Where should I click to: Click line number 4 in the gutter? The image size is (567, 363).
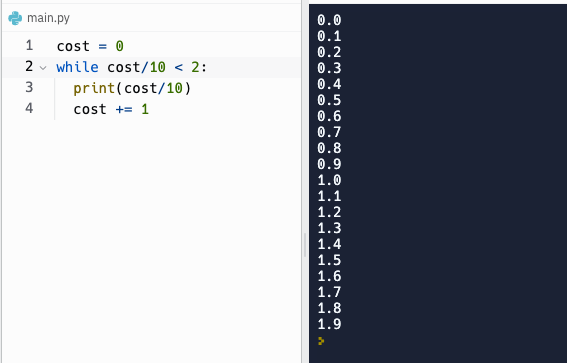(29, 108)
